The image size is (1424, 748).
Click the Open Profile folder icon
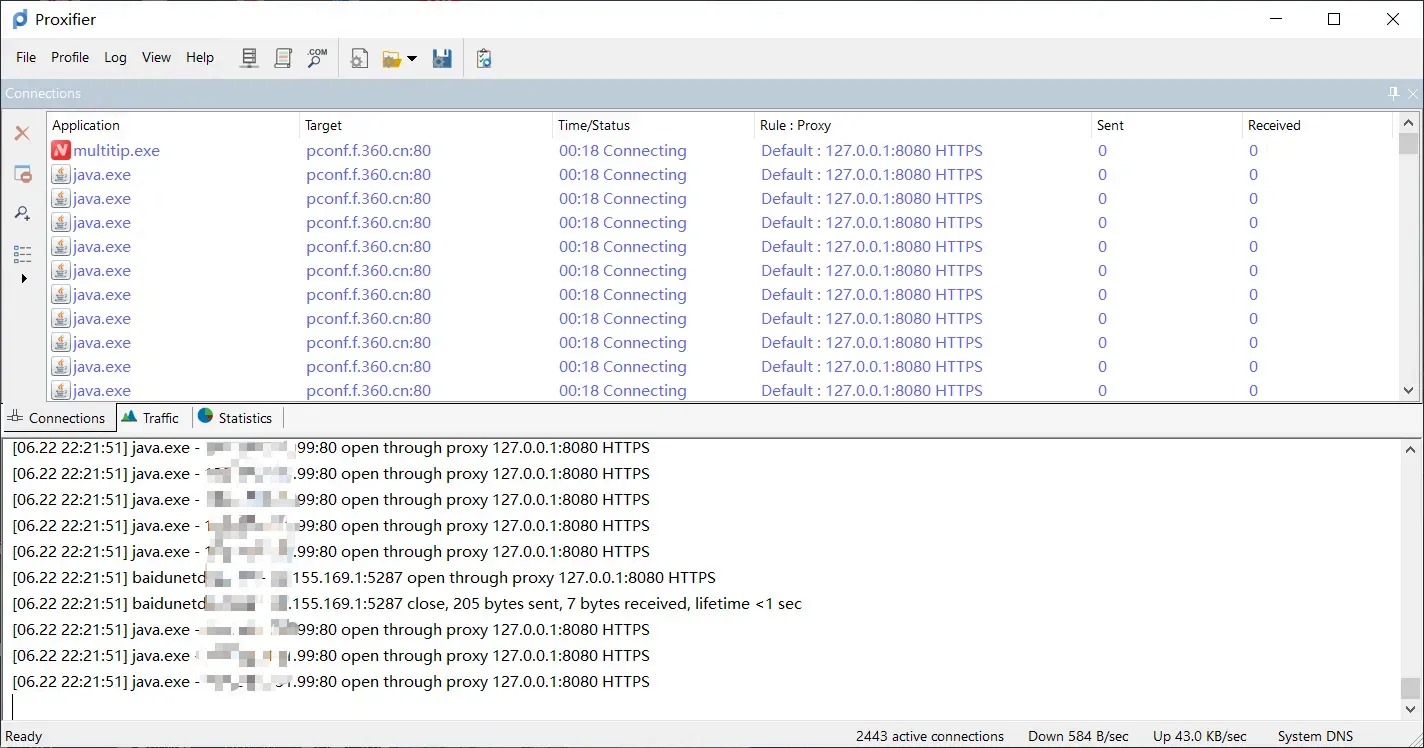tap(392, 59)
